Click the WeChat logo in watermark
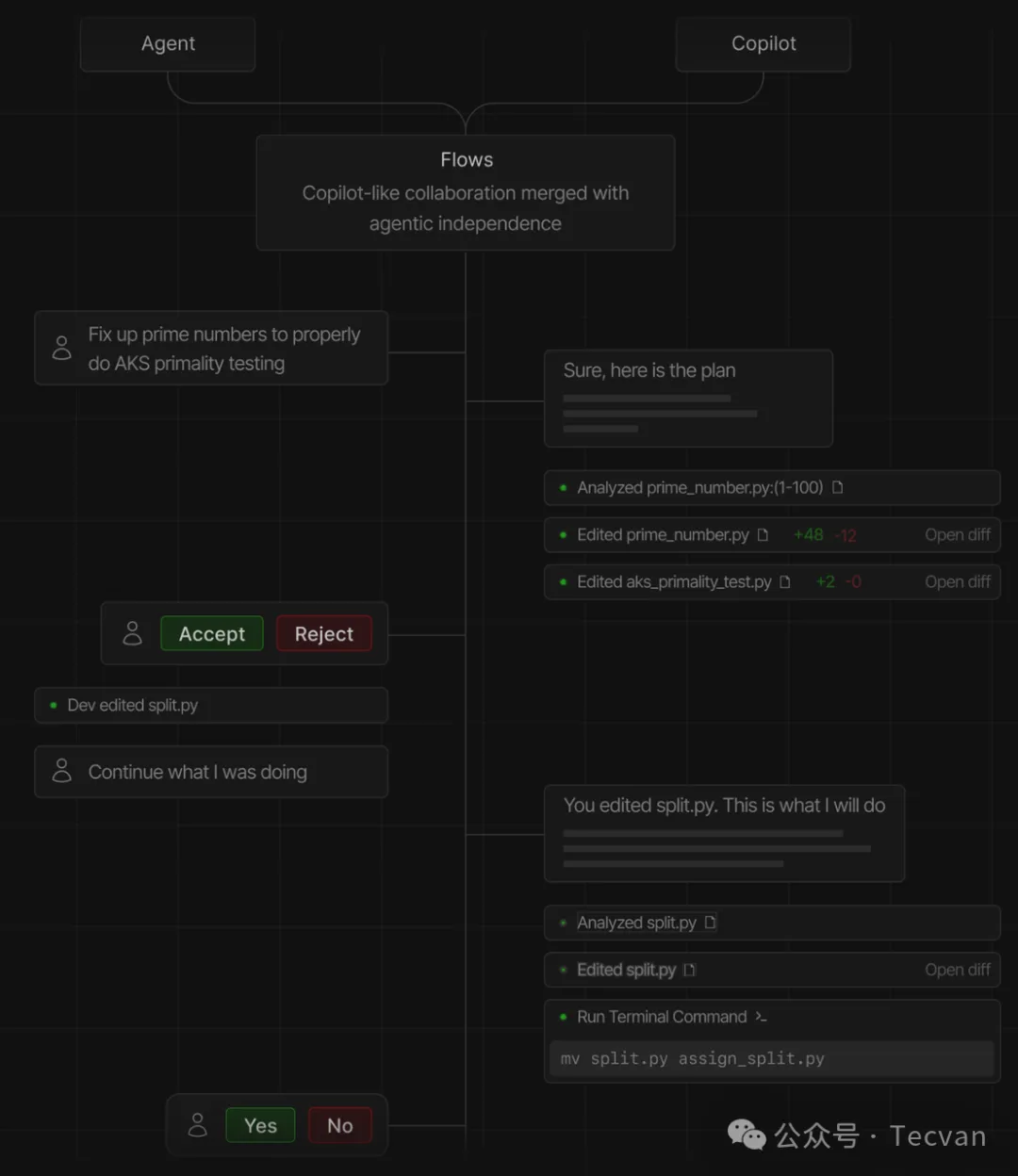The image size is (1018, 1176). pos(747,1135)
